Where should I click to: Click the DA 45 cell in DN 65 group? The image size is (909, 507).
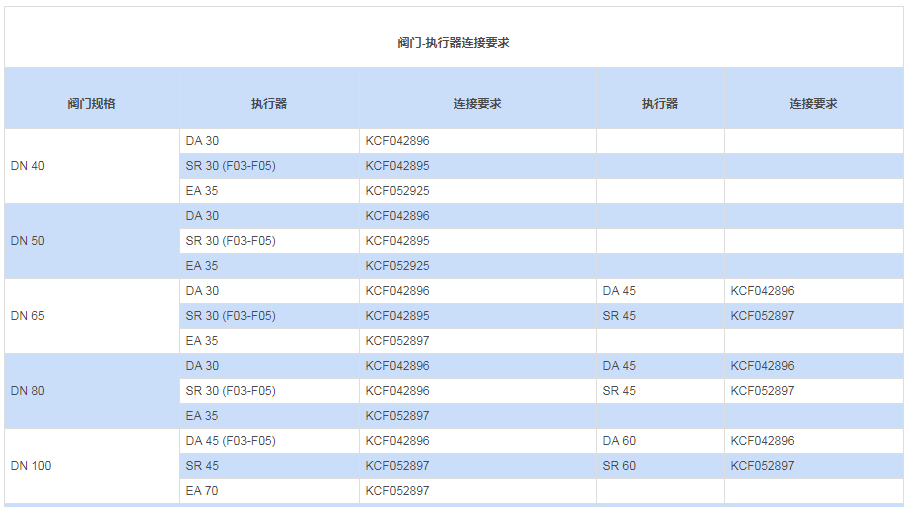coord(619,291)
